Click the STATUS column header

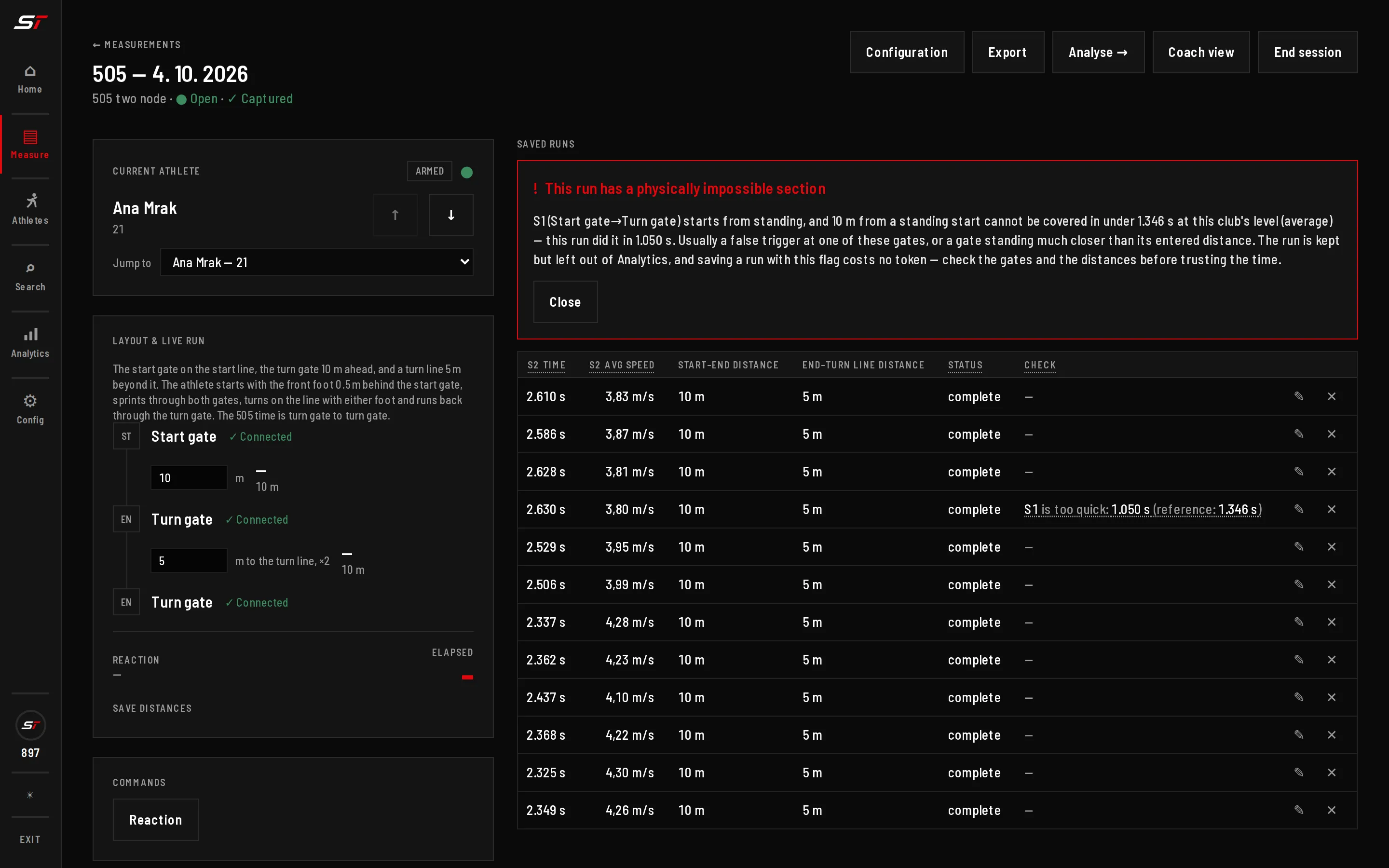tap(965, 365)
